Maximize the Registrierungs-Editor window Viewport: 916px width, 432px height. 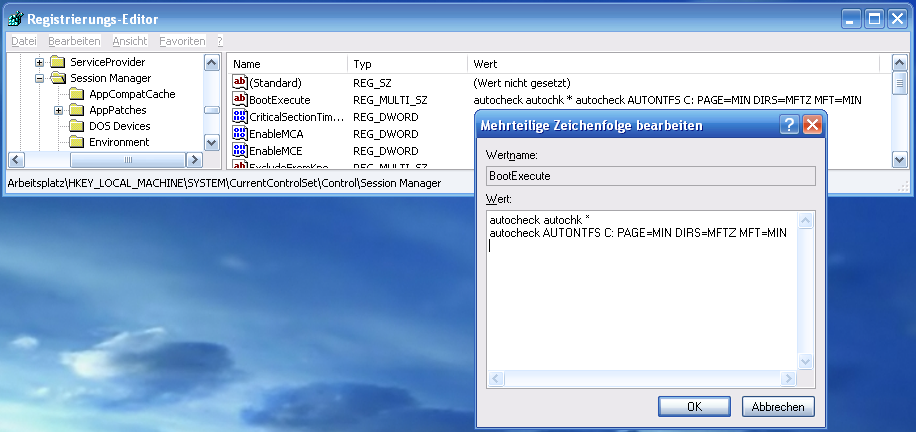[875, 19]
